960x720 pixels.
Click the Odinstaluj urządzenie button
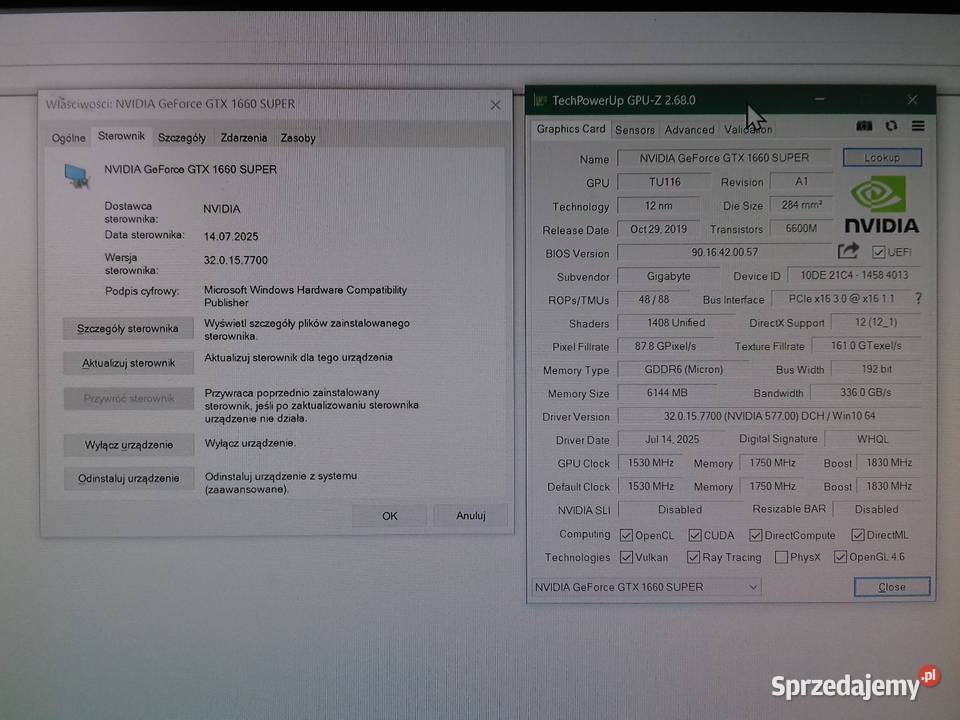[128, 479]
